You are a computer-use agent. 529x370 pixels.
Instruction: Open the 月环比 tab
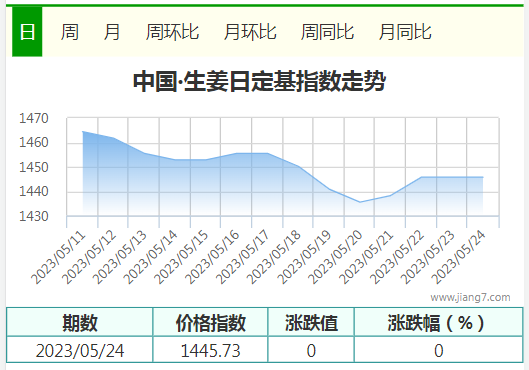pyautogui.click(x=250, y=32)
